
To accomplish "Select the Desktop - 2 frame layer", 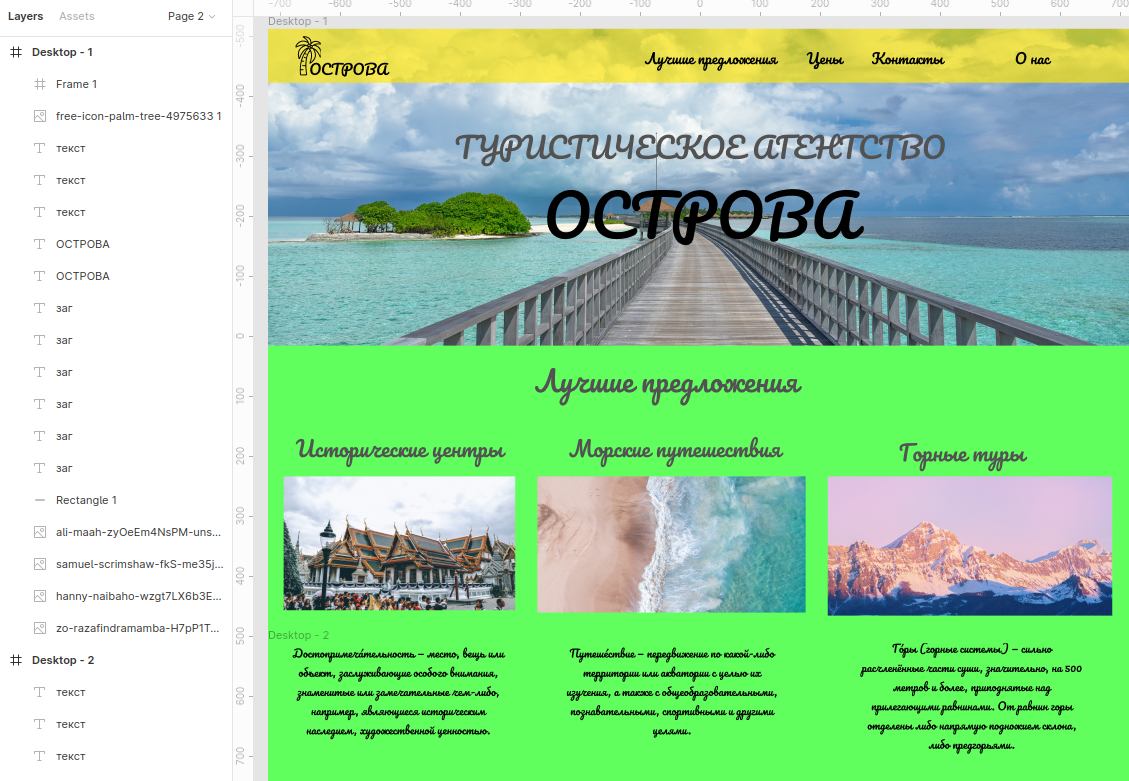I will 116,660.
